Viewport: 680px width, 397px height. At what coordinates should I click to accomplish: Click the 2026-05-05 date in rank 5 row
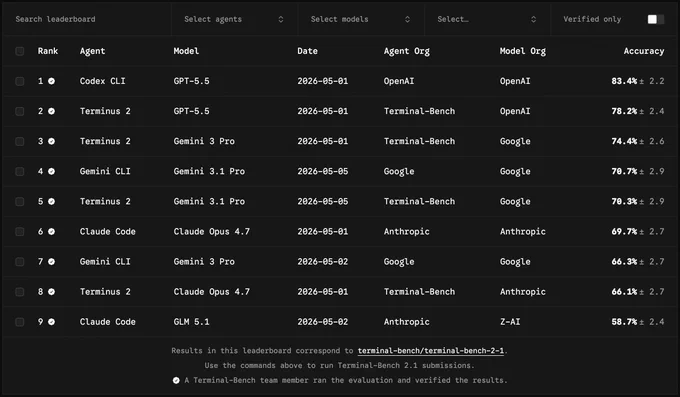[323, 201]
